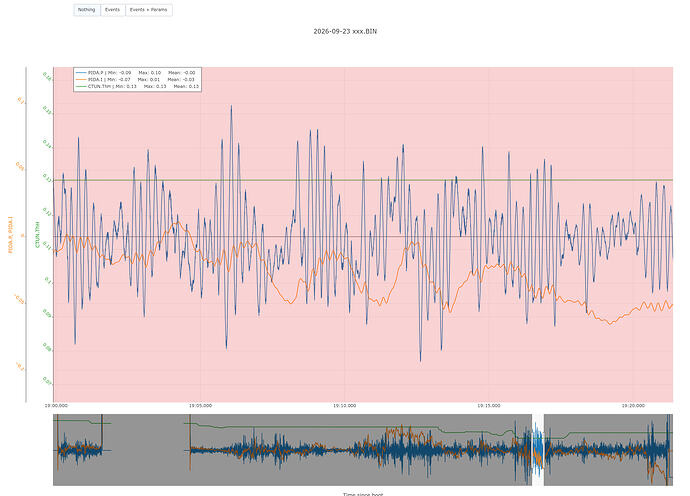
Task: Click the bright selected window in the range slider
Action: [x=538, y=450]
